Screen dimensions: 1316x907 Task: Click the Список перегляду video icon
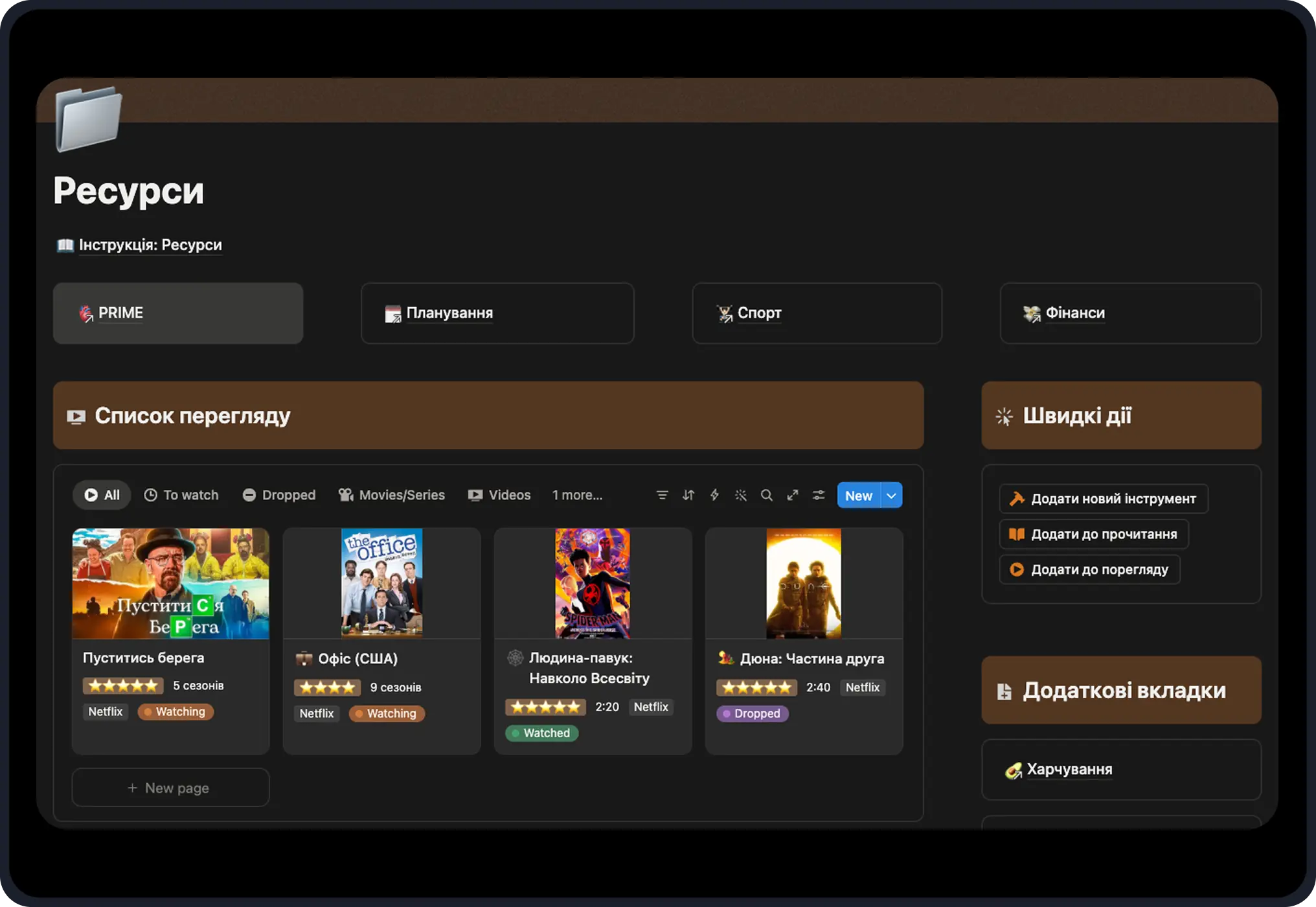click(x=76, y=417)
